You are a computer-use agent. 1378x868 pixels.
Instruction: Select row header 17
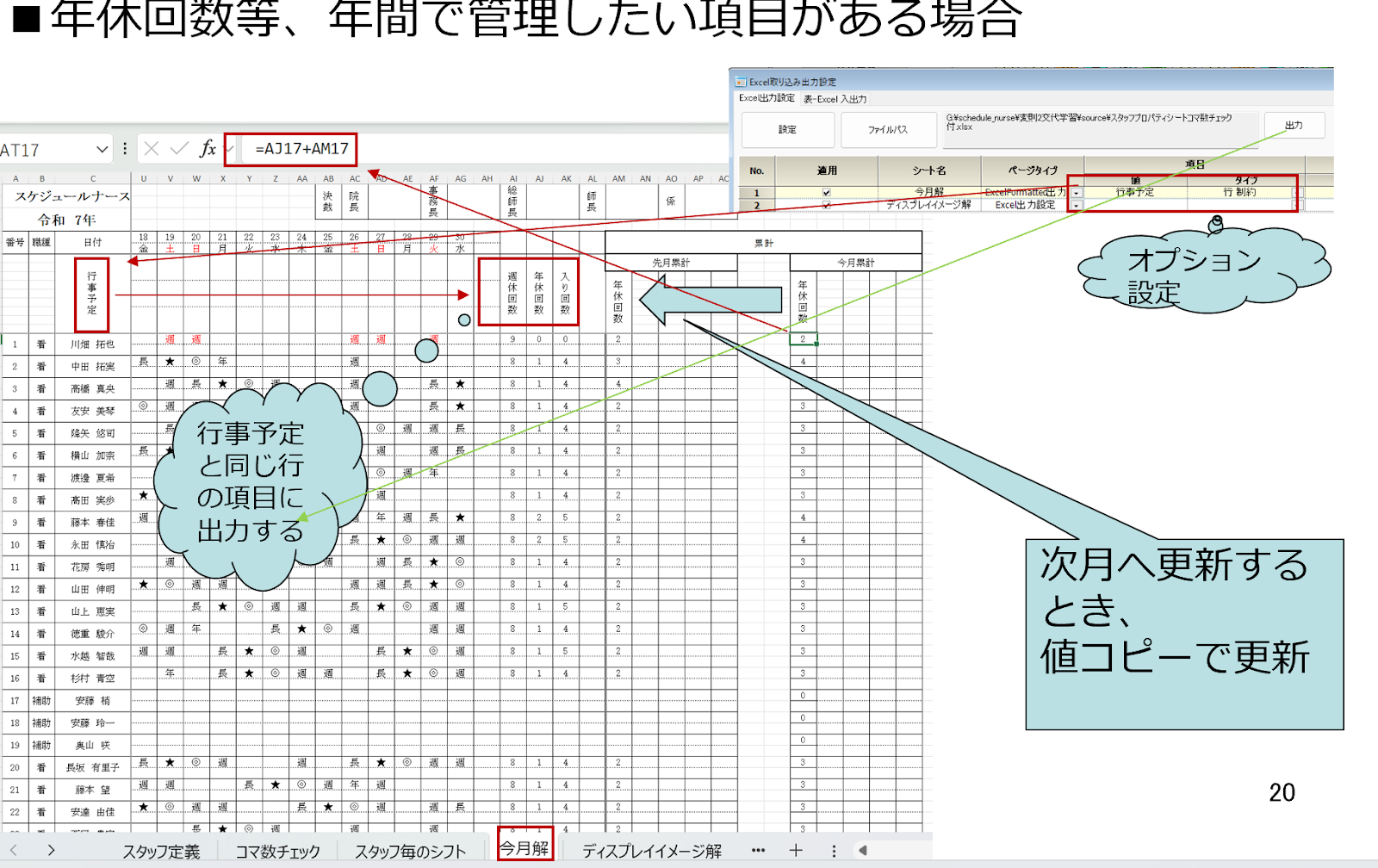click(x=15, y=700)
